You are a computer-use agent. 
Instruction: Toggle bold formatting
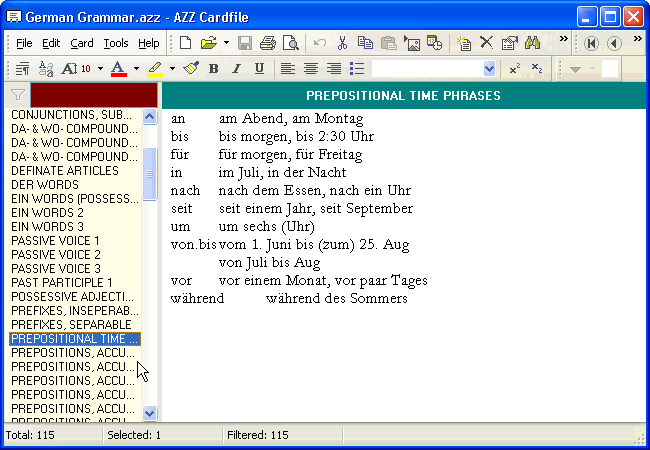click(214, 69)
